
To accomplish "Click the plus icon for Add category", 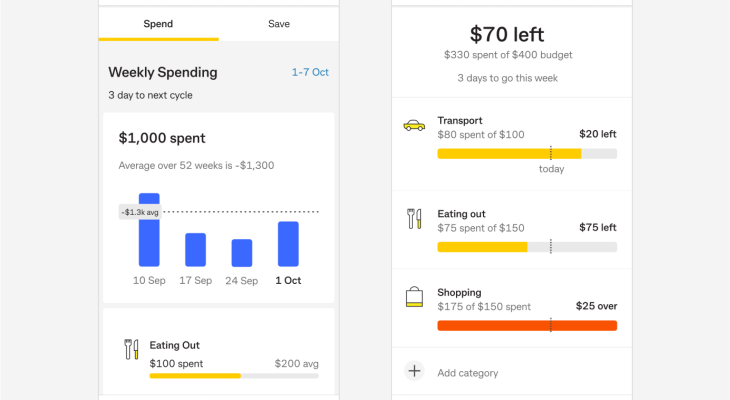I will 414,372.
